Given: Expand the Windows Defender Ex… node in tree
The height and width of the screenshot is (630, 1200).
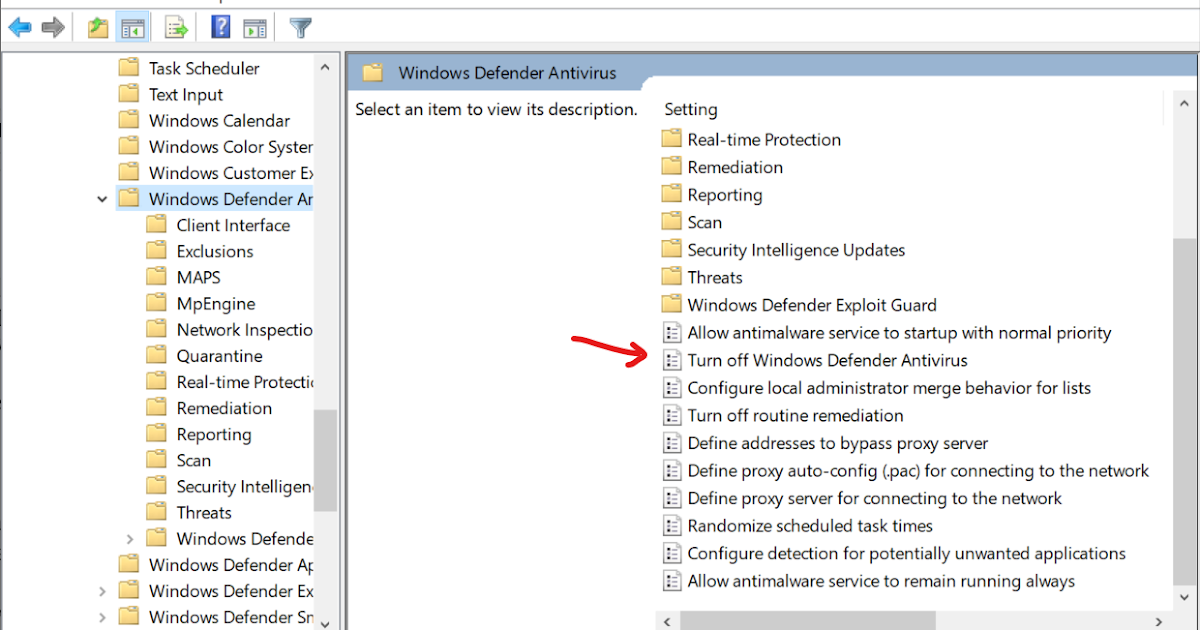Looking at the screenshot, I should coord(102,591).
